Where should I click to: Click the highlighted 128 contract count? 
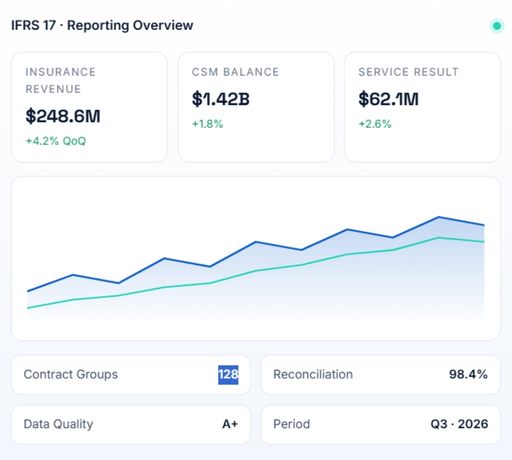tap(228, 375)
